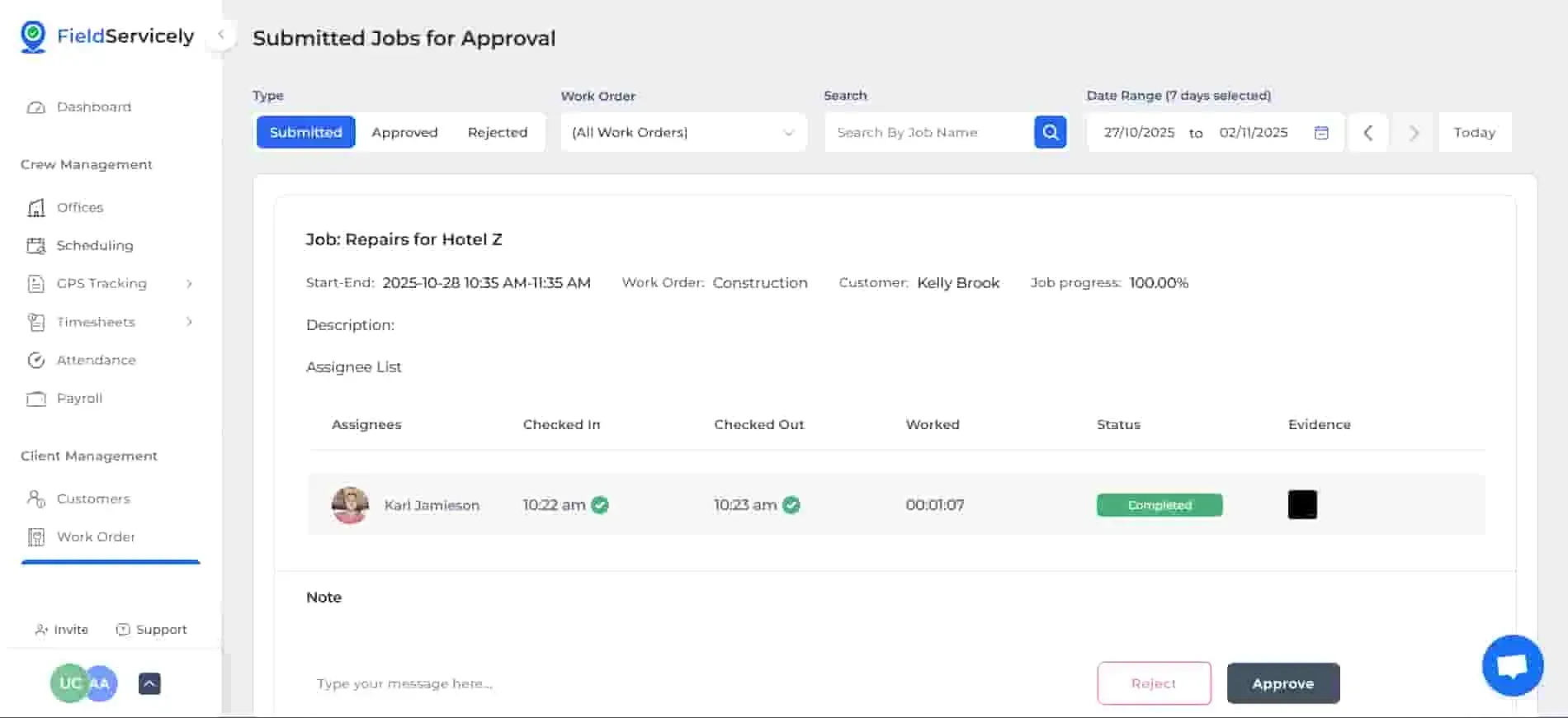Navigate to Payroll in the sidebar
The height and width of the screenshot is (718, 1568).
tap(79, 398)
